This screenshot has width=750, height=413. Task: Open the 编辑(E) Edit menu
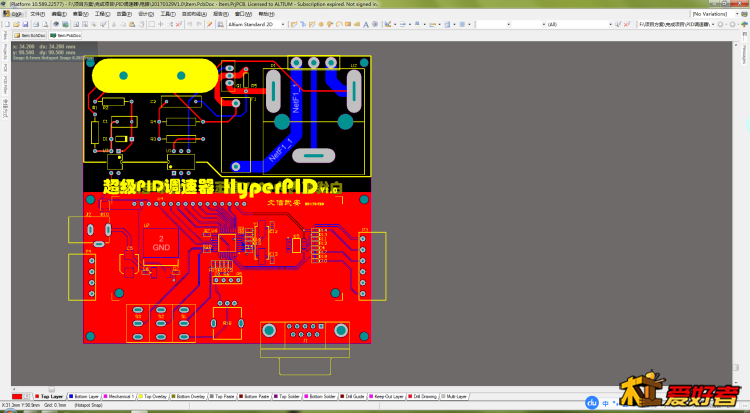tap(59, 14)
